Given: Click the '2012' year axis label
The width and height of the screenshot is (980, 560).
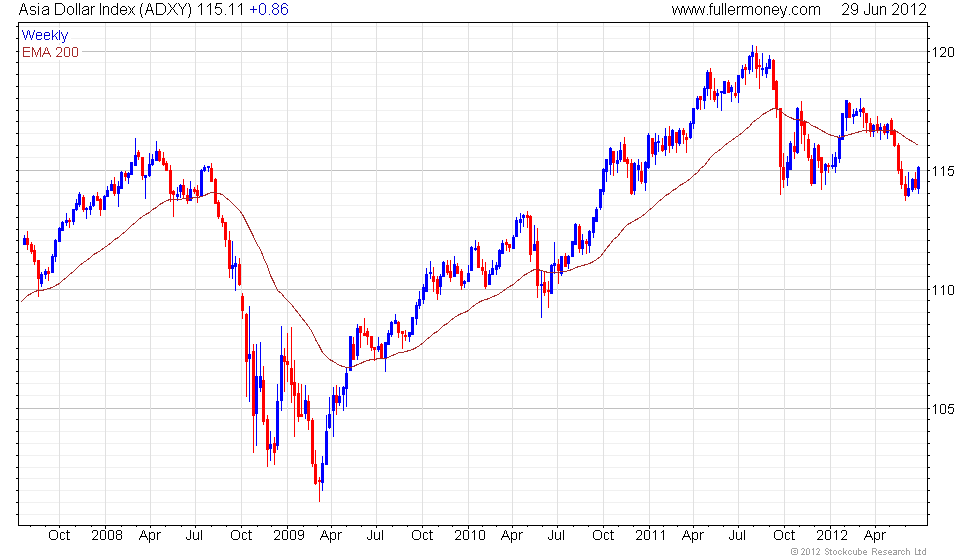Looking at the screenshot, I should pos(832,536).
